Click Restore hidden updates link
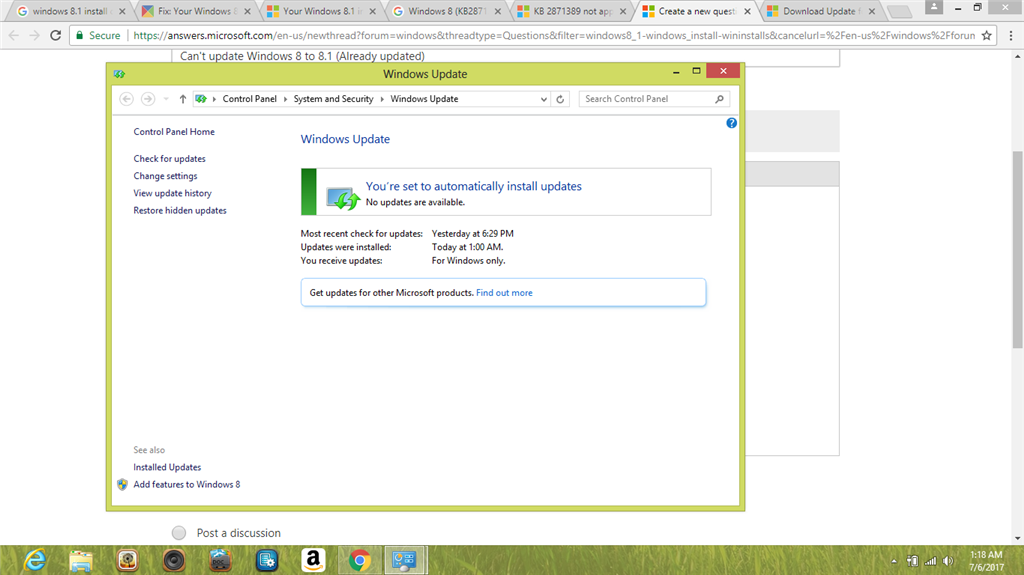Screen dimensions: 1024x575 (180, 210)
